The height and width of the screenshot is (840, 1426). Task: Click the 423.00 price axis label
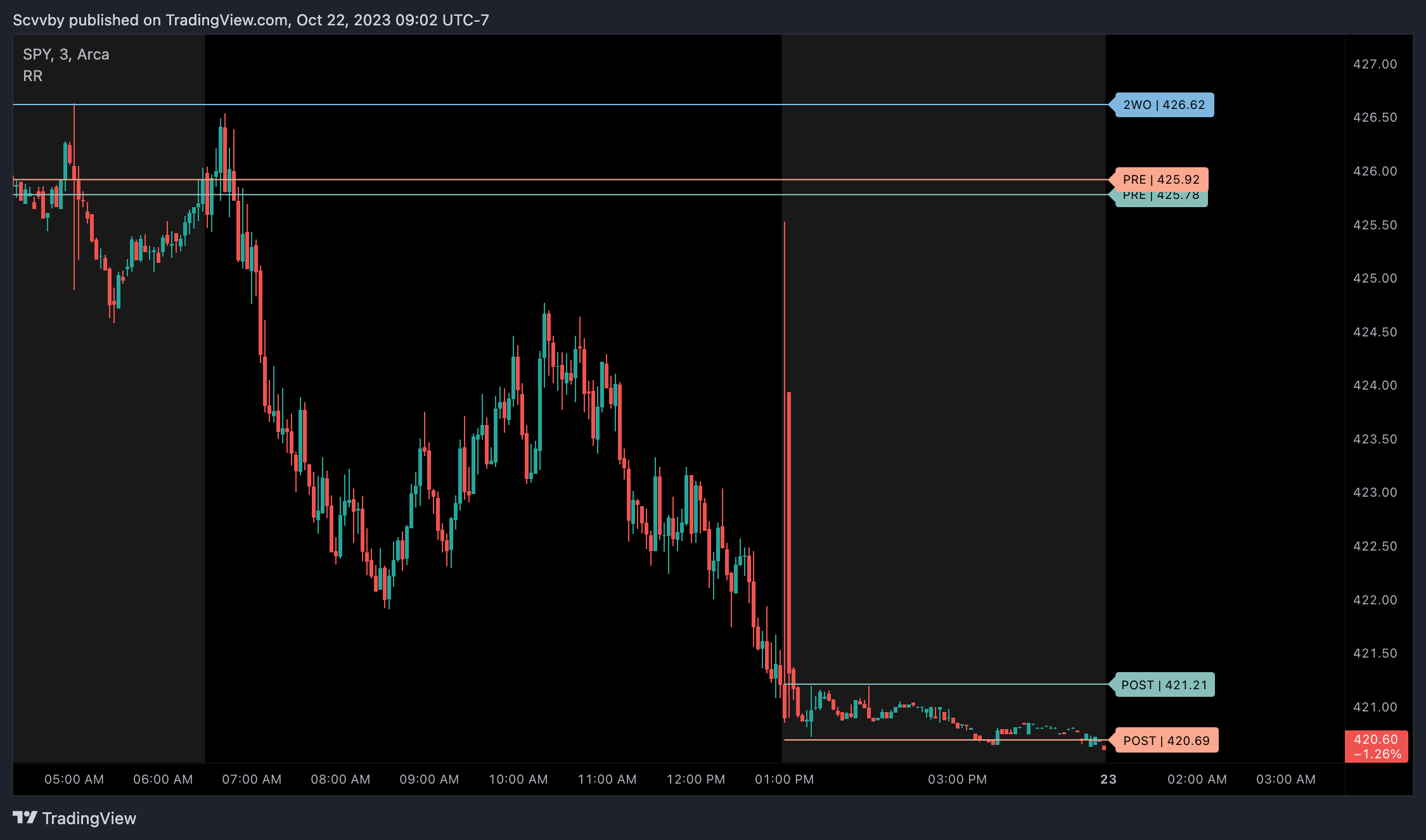(x=1375, y=492)
